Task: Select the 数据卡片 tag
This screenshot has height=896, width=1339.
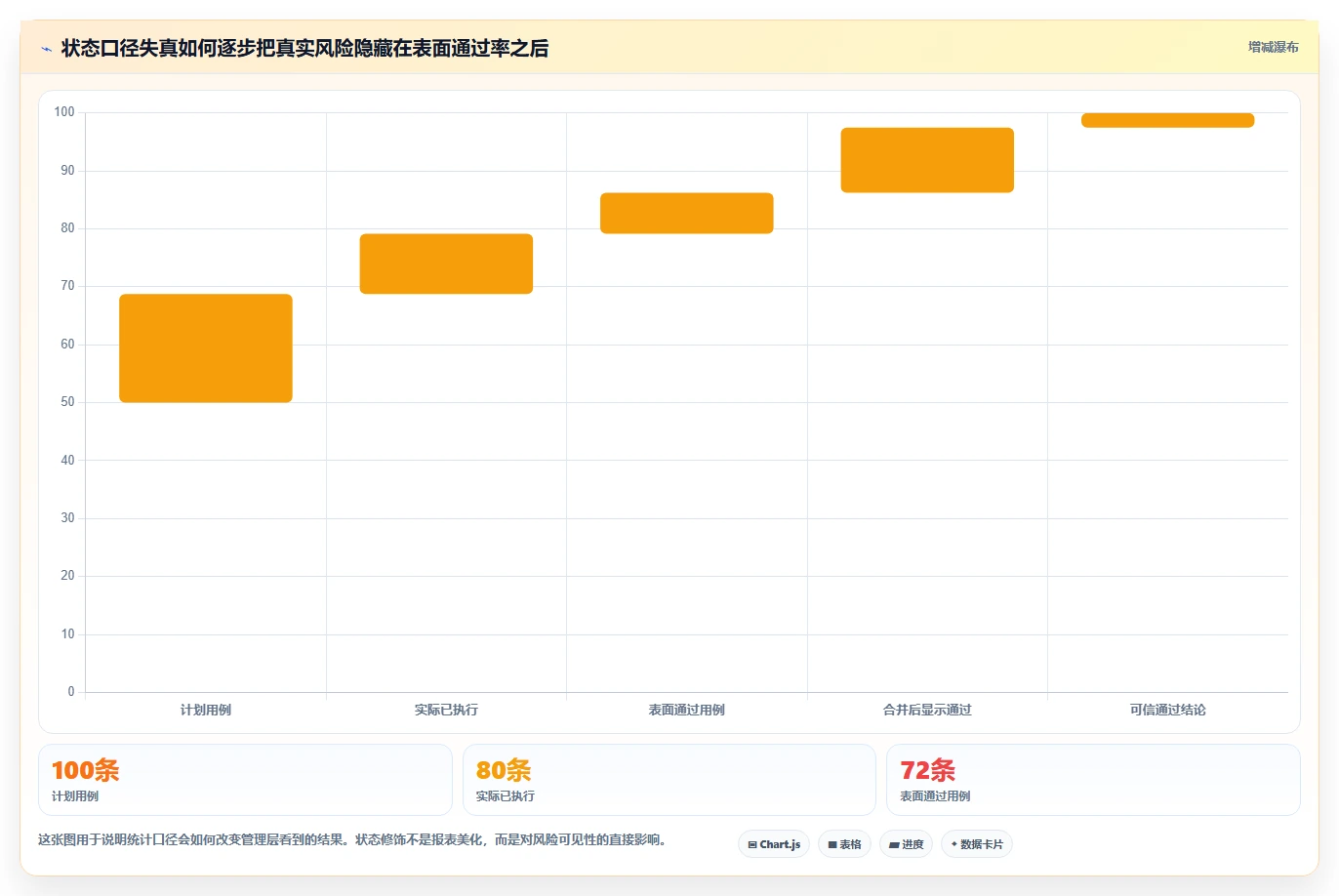Action: [x=977, y=844]
